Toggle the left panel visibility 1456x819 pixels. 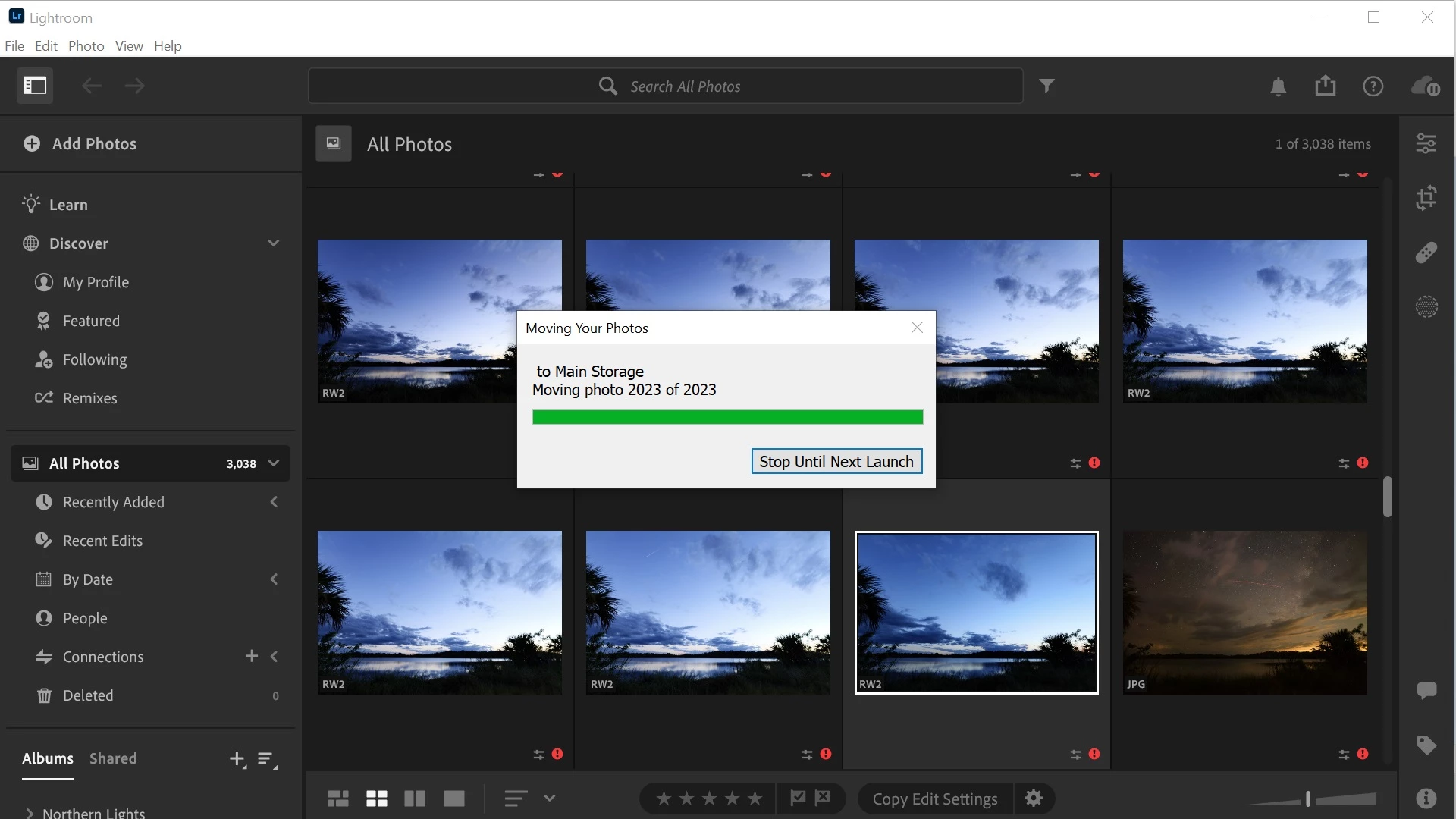click(35, 86)
